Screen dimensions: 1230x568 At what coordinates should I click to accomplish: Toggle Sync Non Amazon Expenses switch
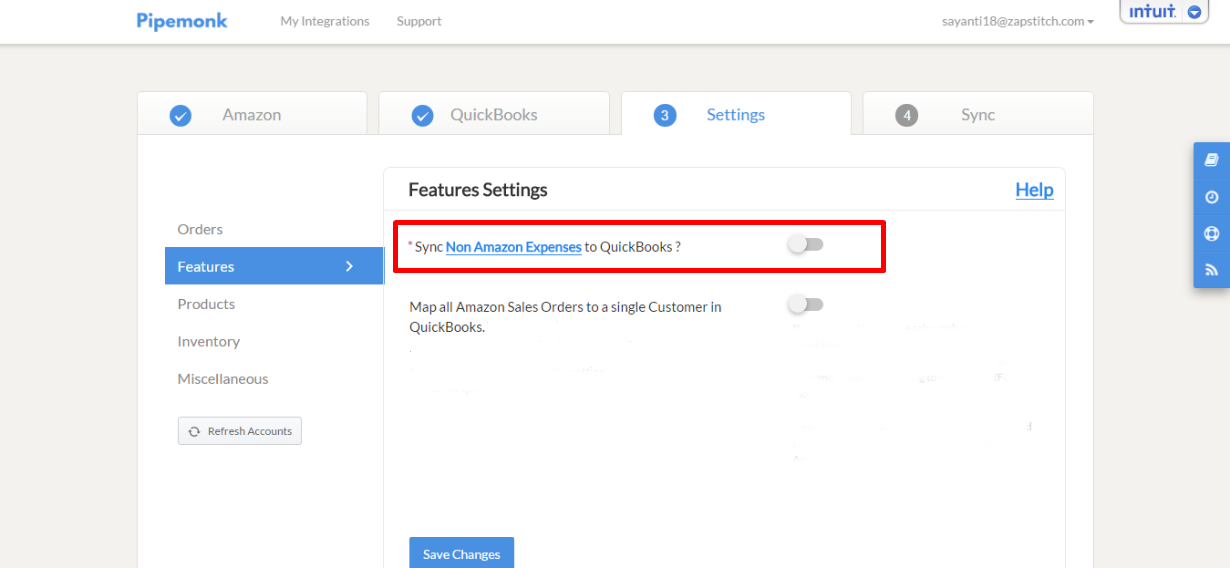[805, 245]
